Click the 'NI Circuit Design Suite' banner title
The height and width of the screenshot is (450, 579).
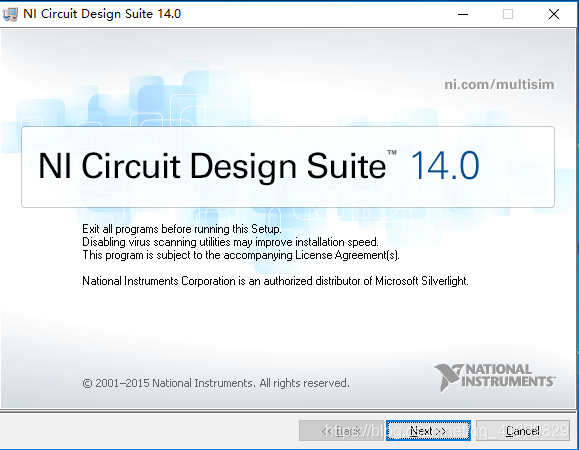pos(212,166)
